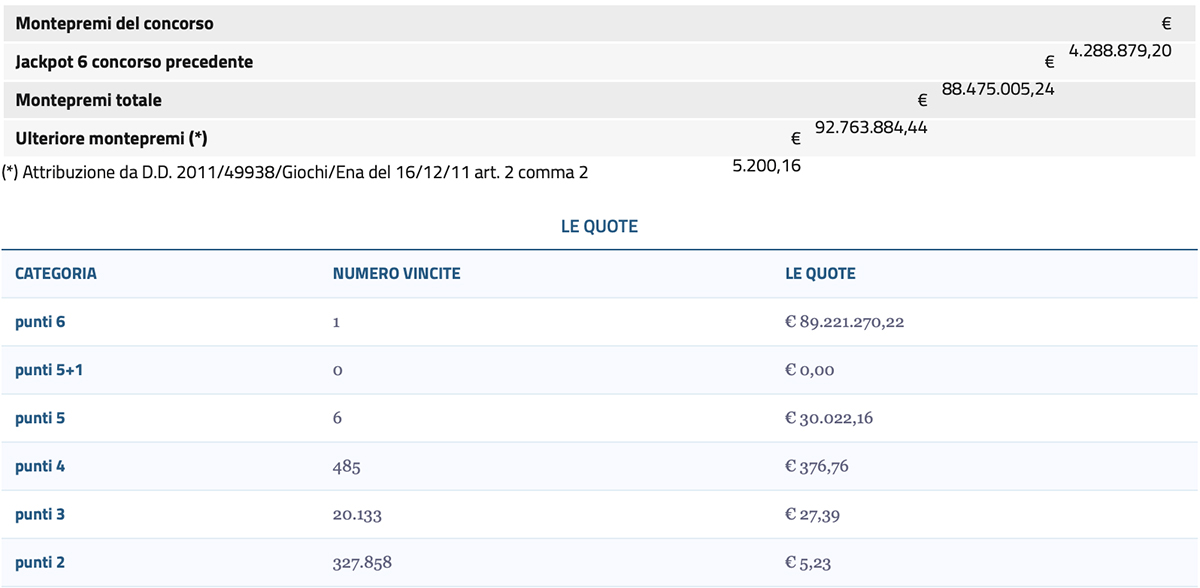Click the 20.133 winners count
This screenshot has height=588, width=1200.
coord(357,514)
